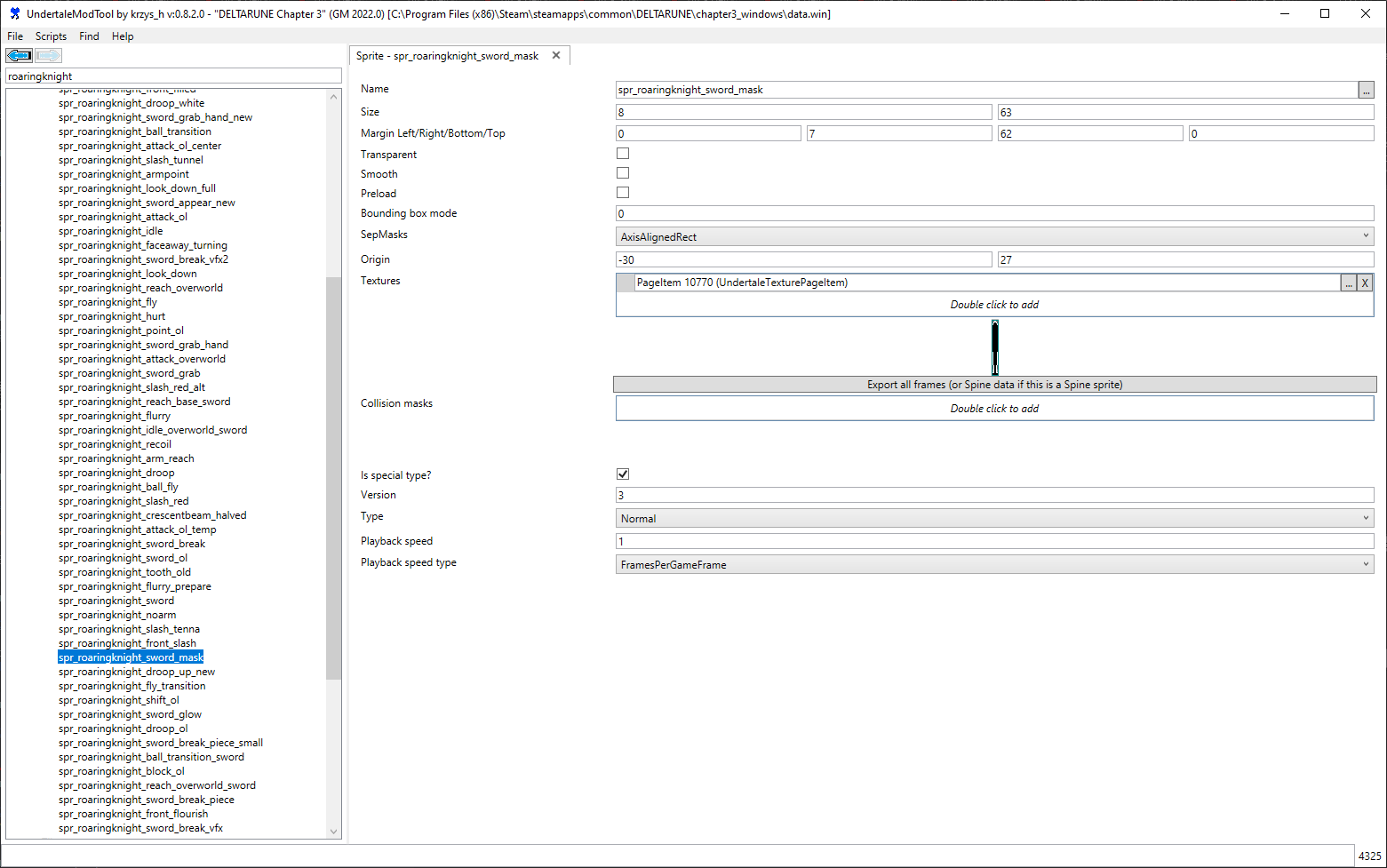Tick the Preload checkbox
Viewport: 1387px width, 868px height.
623,193
